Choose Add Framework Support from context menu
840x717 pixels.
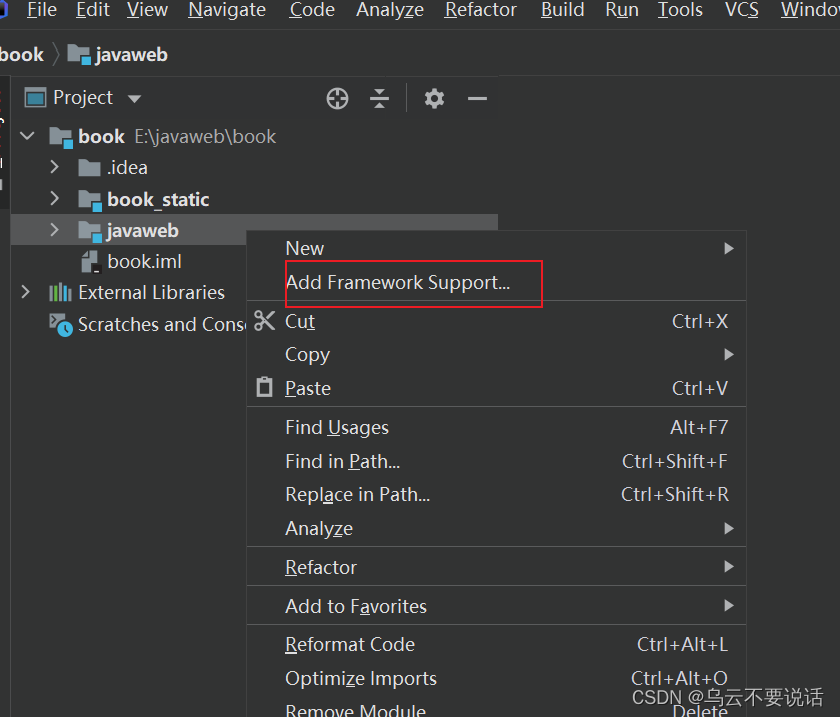pyautogui.click(x=398, y=283)
